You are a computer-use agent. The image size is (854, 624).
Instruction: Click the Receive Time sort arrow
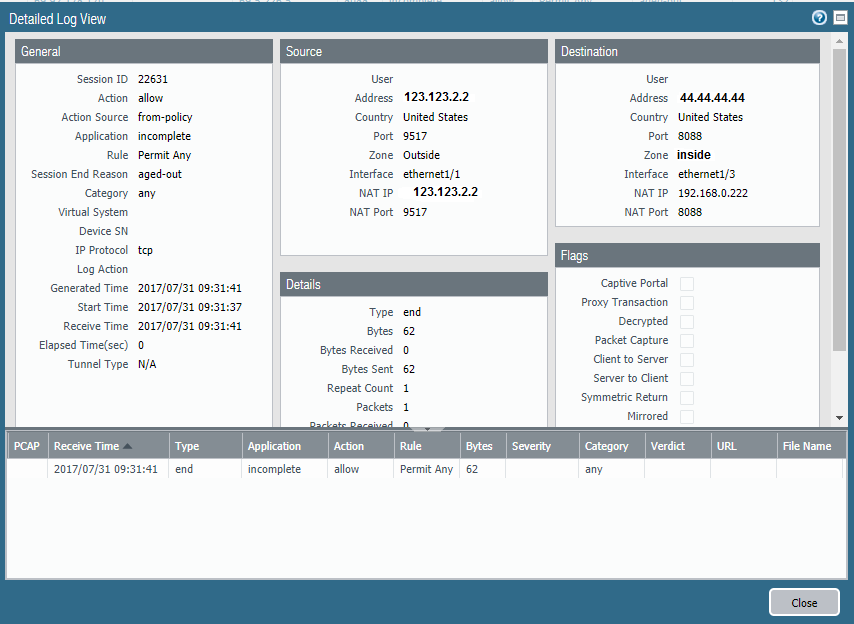[128, 446]
